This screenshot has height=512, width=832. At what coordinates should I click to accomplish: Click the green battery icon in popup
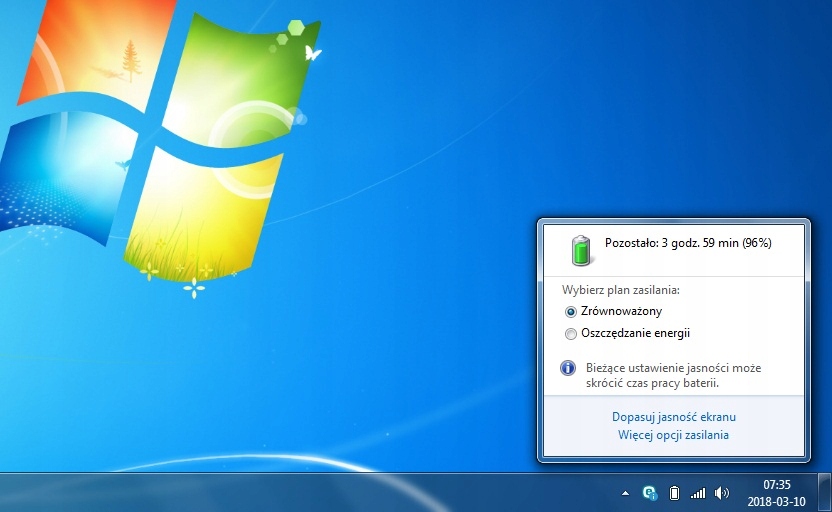582,250
